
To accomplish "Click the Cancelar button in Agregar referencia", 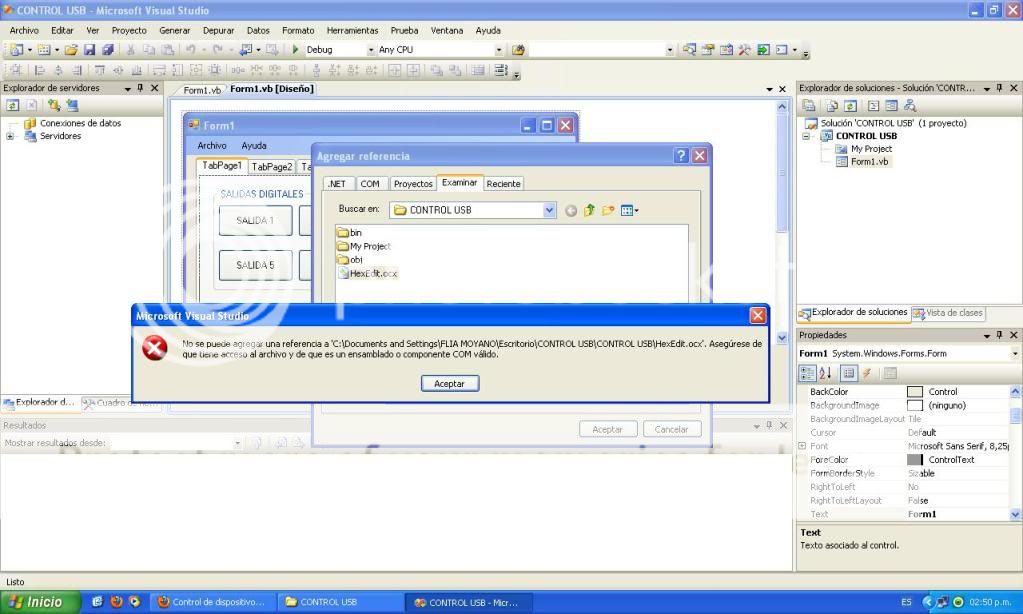I will [x=671, y=429].
